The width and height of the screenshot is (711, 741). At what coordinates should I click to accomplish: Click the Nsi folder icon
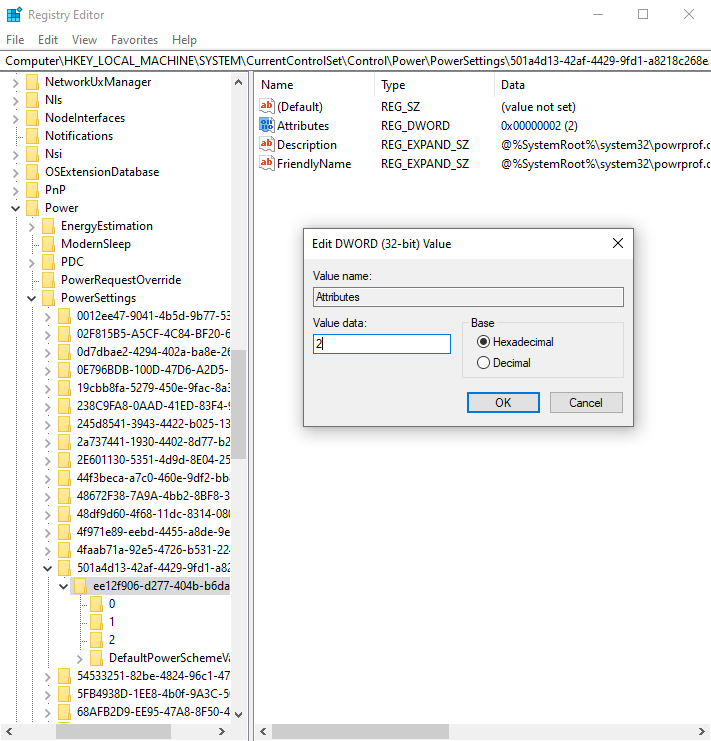pos(33,154)
